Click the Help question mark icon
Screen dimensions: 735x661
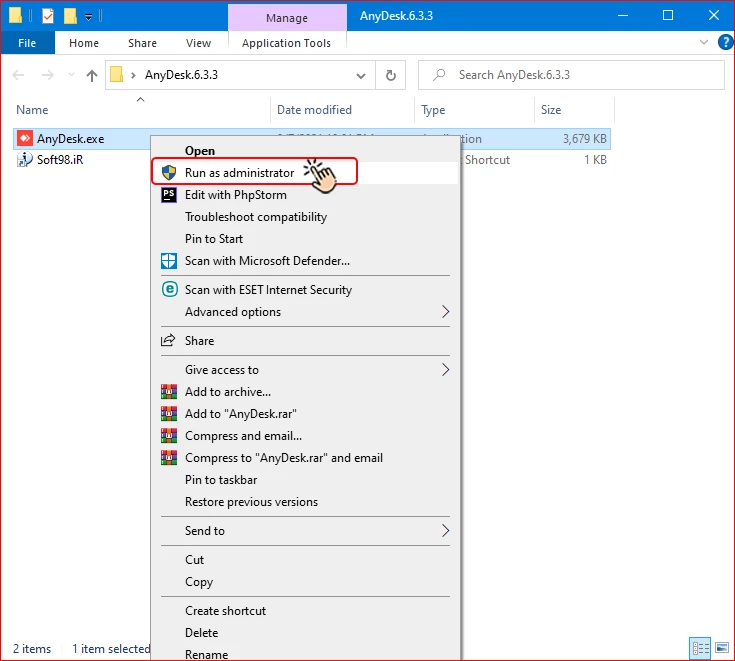click(x=725, y=43)
